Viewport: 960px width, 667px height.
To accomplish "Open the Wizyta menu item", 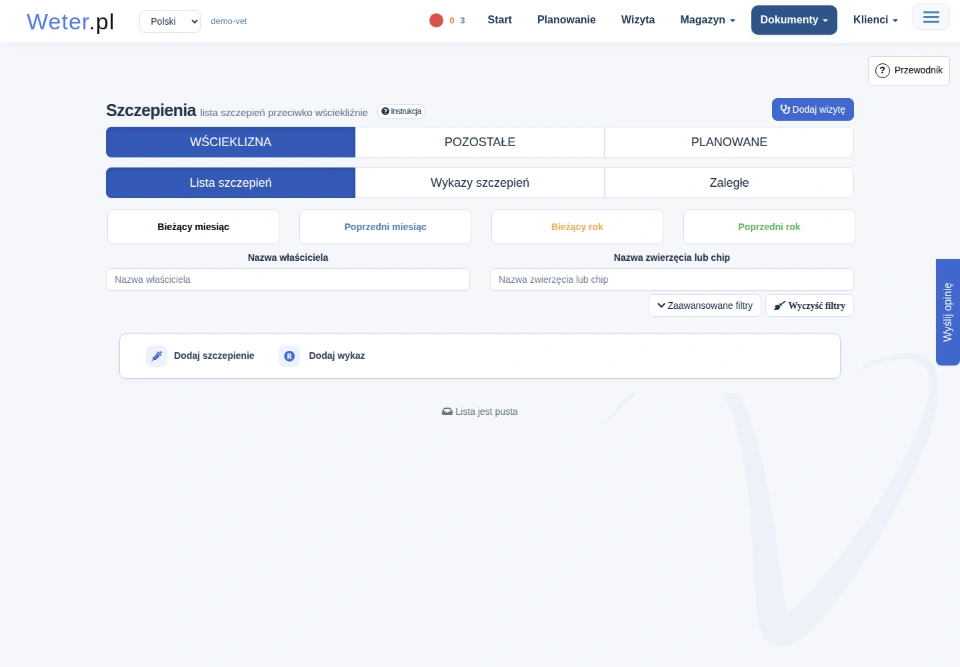I will pos(638,20).
